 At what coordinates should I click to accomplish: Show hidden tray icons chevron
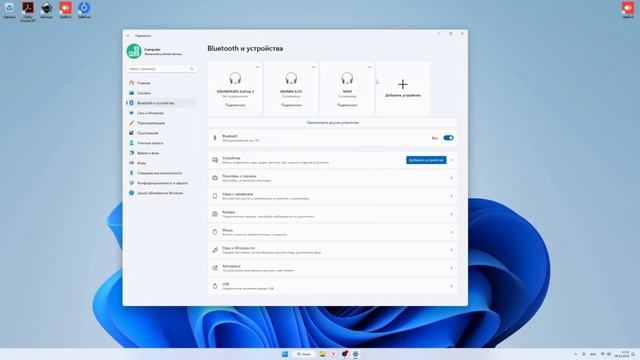coord(576,354)
